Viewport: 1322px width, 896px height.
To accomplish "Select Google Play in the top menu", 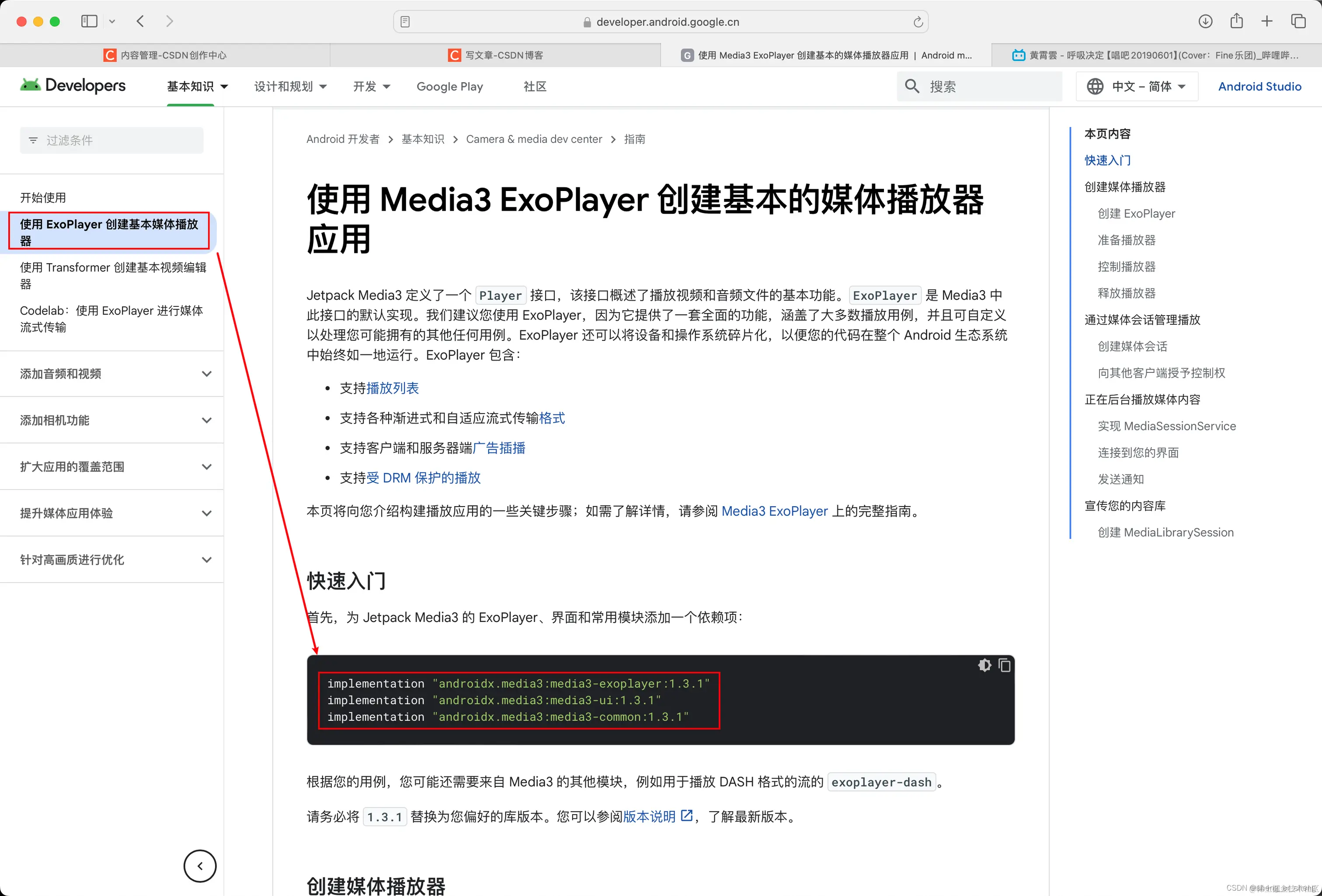I will (x=449, y=86).
